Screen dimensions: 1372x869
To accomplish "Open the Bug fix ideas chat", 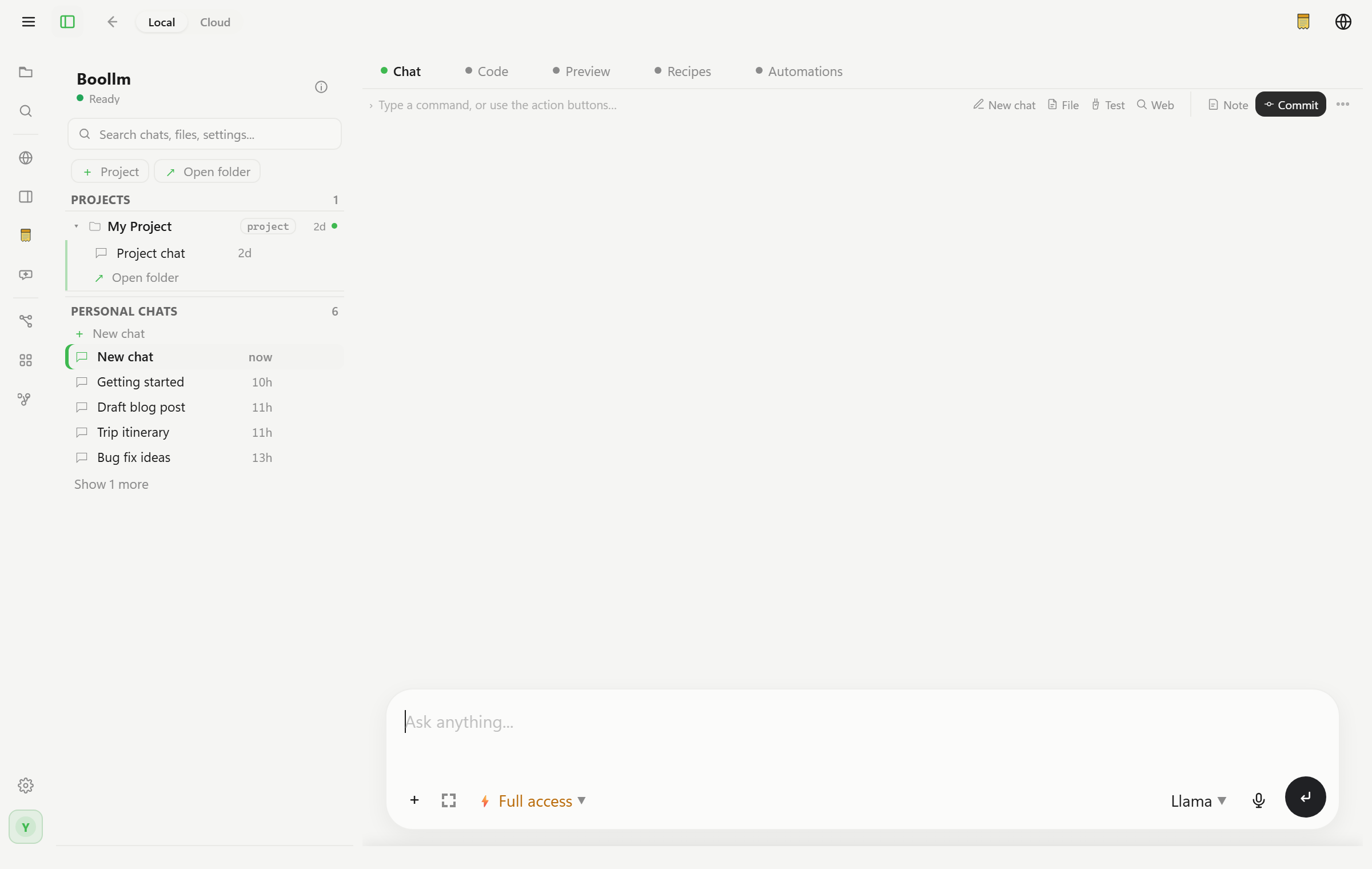I will (x=205, y=457).
